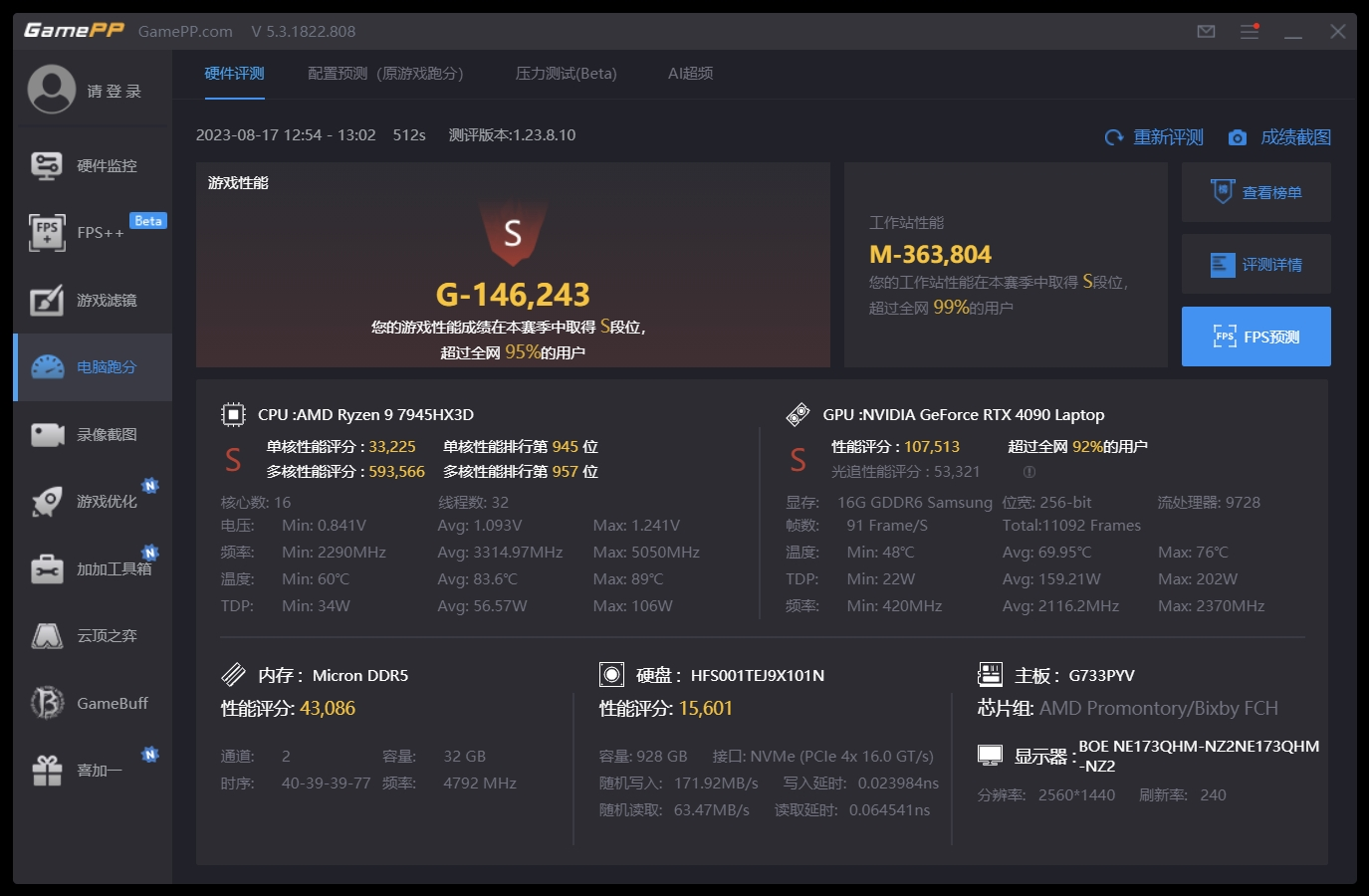Open the 录像截图 recording tool
Image resolution: width=1369 pixels, height=896 pixels.
92,434
